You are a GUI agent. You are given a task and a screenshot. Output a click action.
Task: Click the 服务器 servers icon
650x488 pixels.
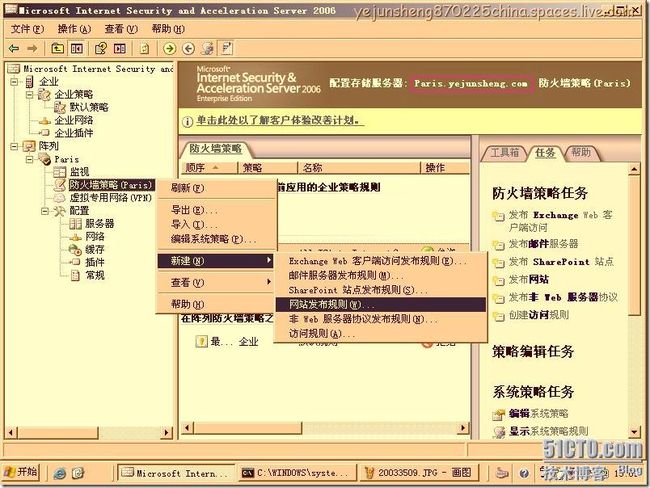(75, 224)
